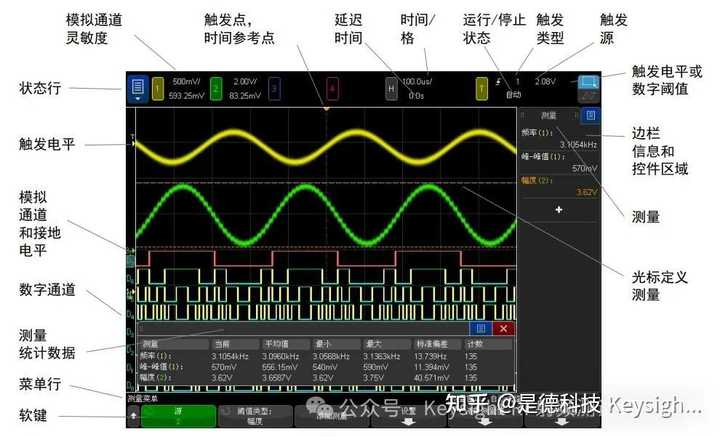Click the rising edge trigger type symbol
The height and width of the screenshot is (437, 720).
coord(498,82)
